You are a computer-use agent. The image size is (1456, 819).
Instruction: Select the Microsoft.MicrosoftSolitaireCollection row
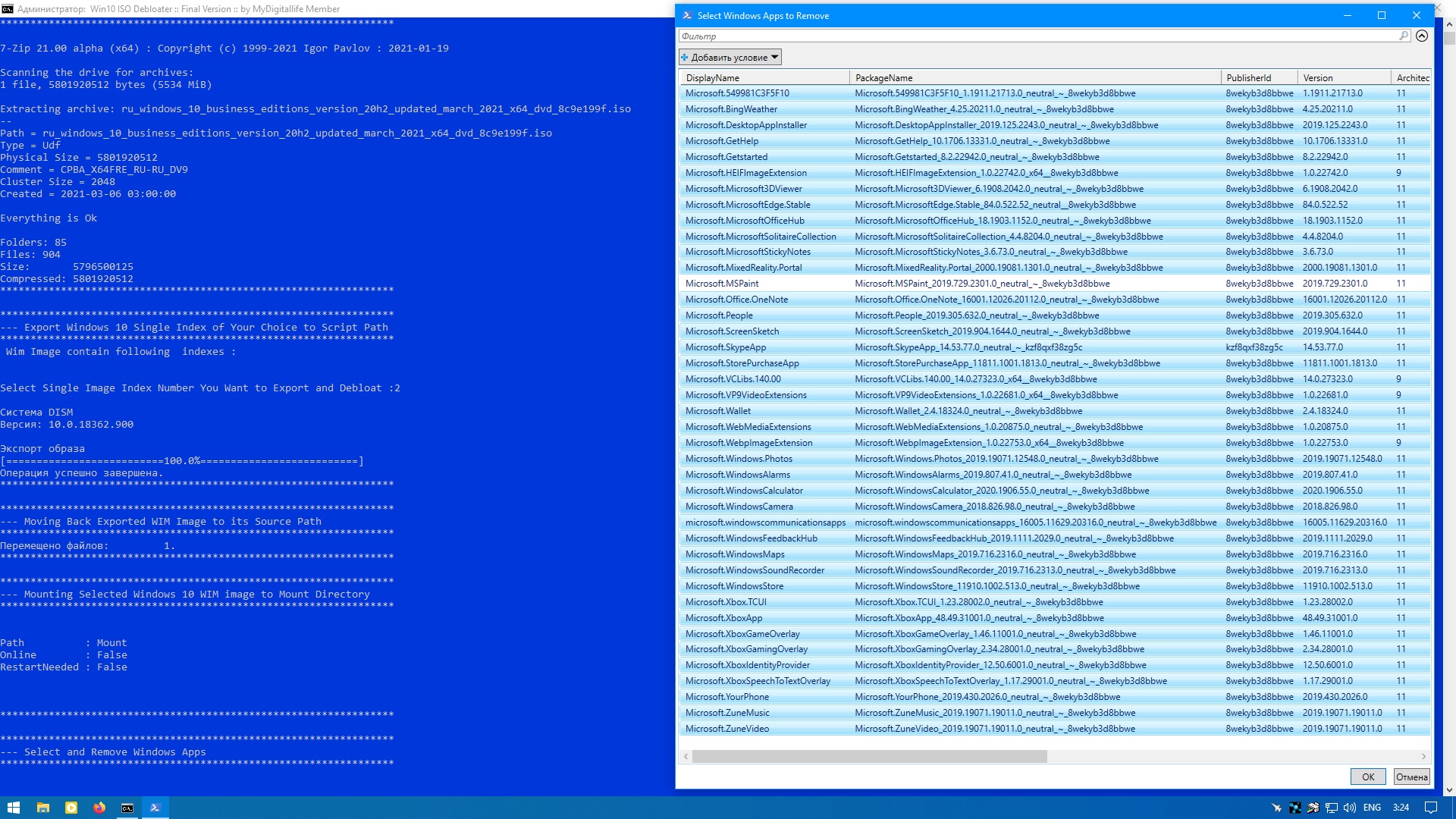1055,237
